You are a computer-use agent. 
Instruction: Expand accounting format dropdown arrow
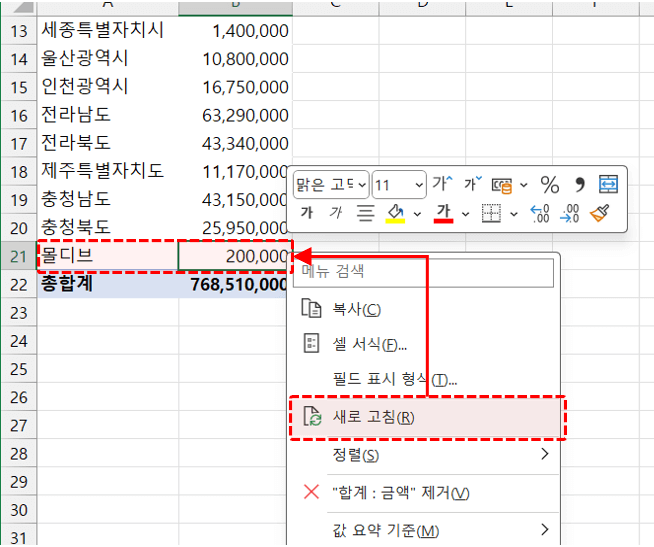click(524, 185)
